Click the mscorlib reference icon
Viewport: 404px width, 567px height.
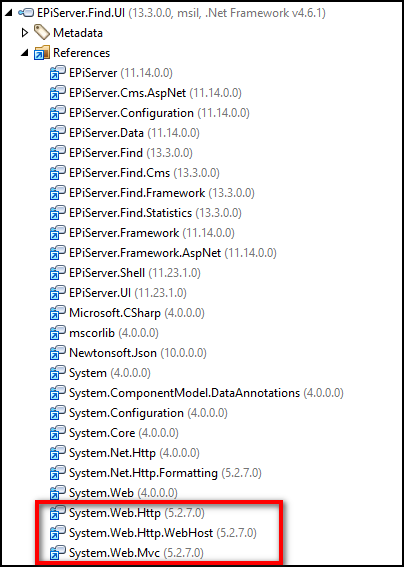tap(58, 333)
